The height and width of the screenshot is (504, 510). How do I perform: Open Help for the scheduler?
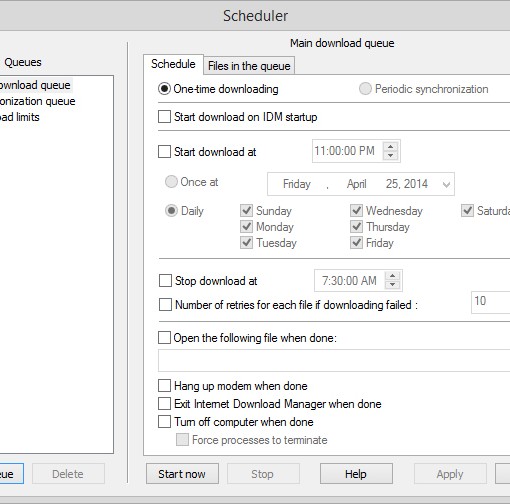click(x=356, y=474)
